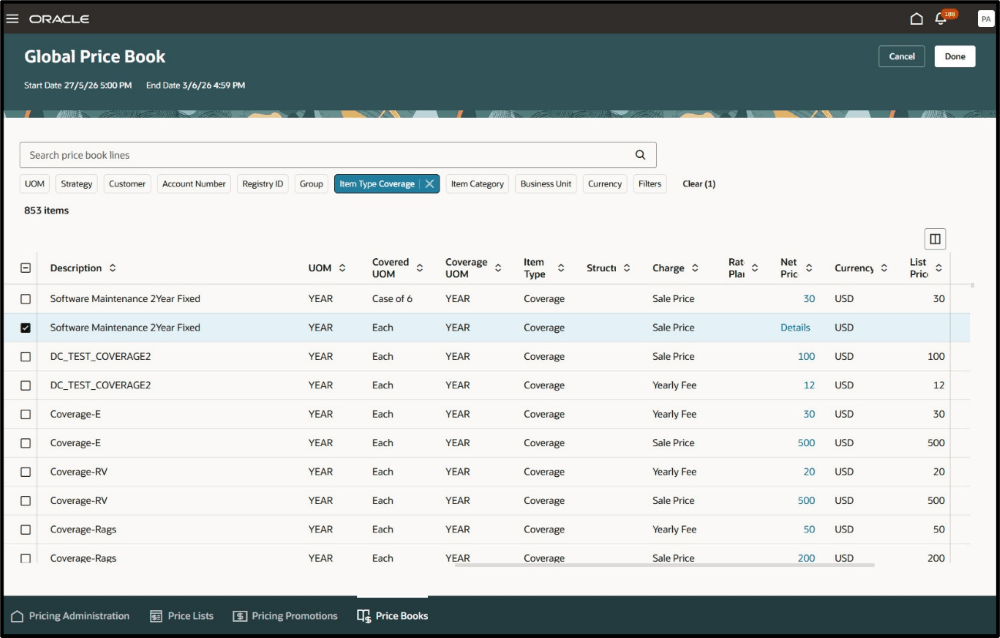Go to home via house icon
Screen dimensions: 1000x638
(x=916, y=19)
